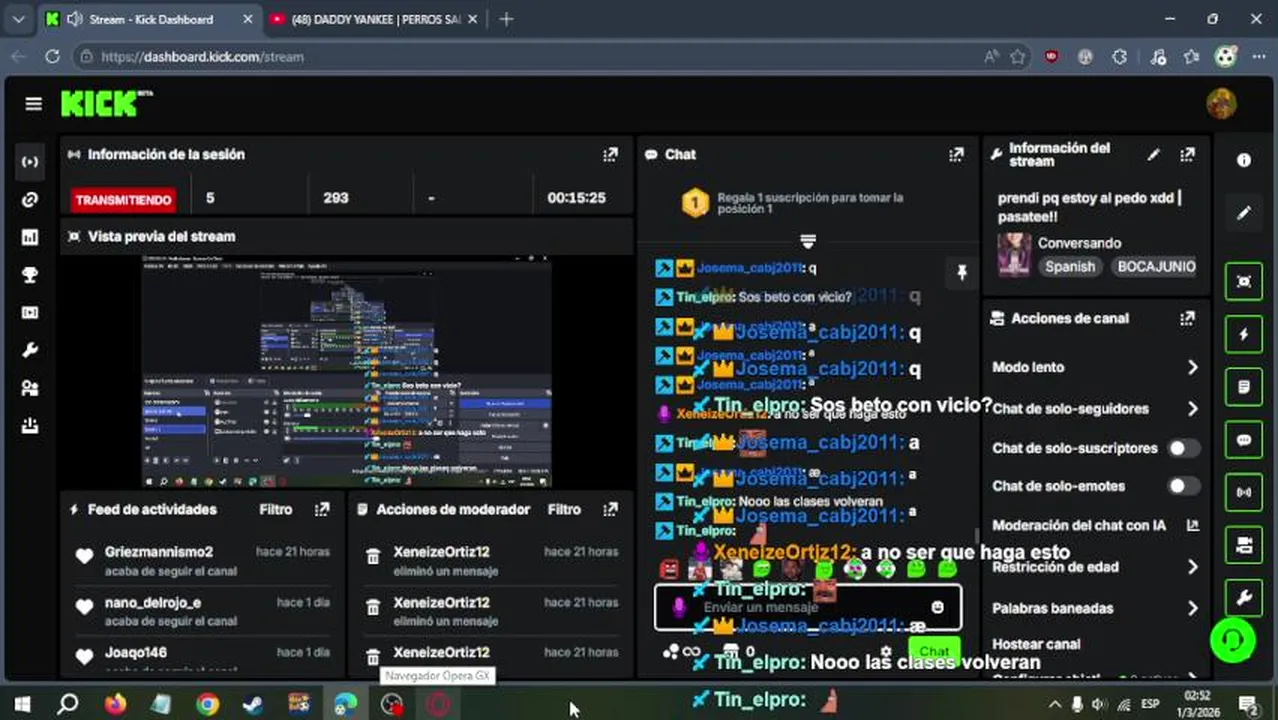Open the link icon in left sidebar
Image resolution: width=1278 pixels, height=720 pixels.
[x=30, y=200]
